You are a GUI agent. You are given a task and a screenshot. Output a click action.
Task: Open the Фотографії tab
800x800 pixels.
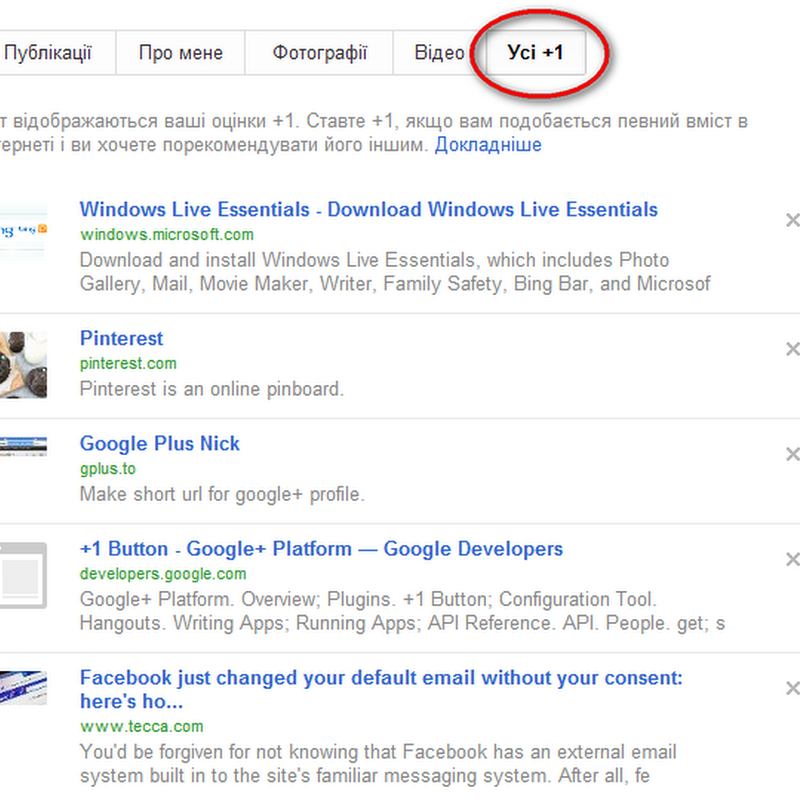[x=319, y=53]
